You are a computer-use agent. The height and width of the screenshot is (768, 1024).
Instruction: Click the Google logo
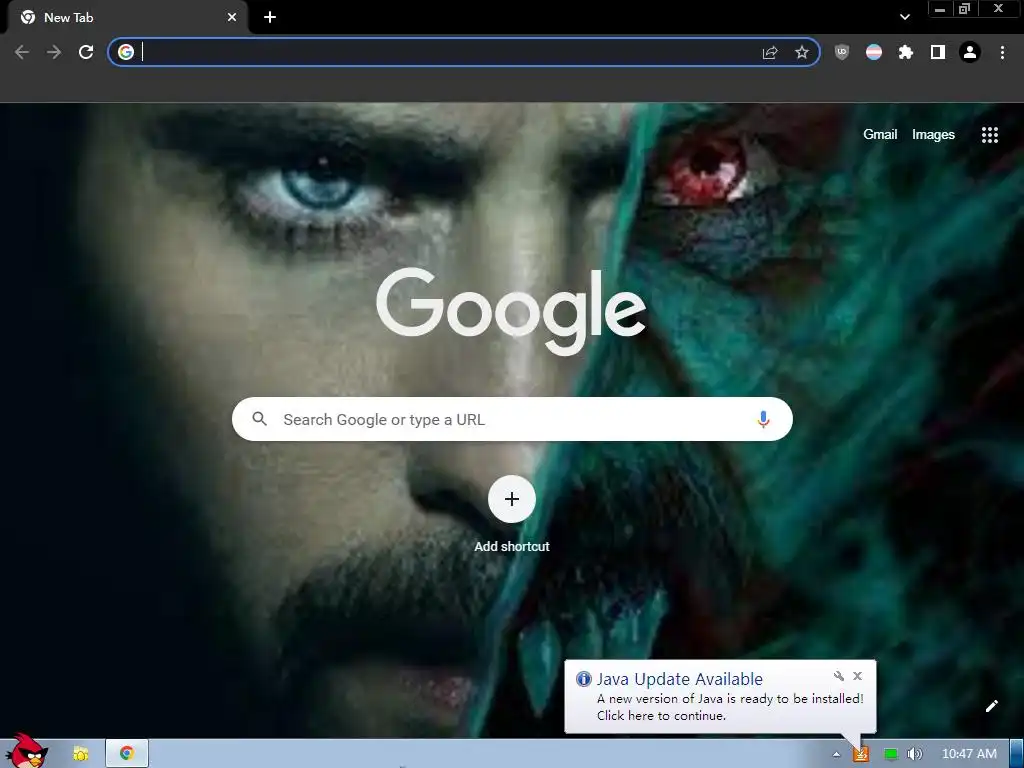click(511, 311)
